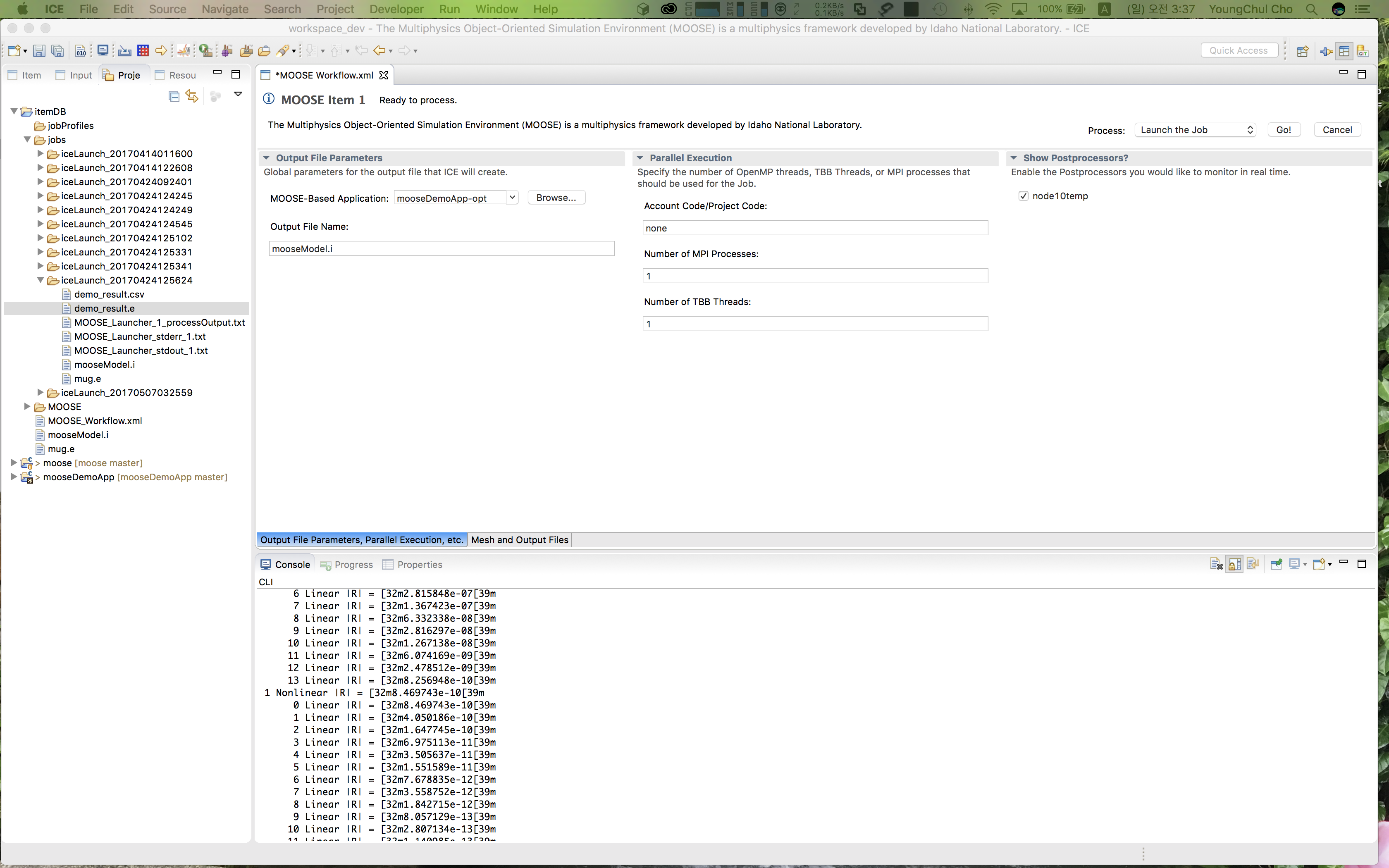The image size is (1389, 868).
Task: Click the Save icon in the toolbar
Action: [39, 50]
